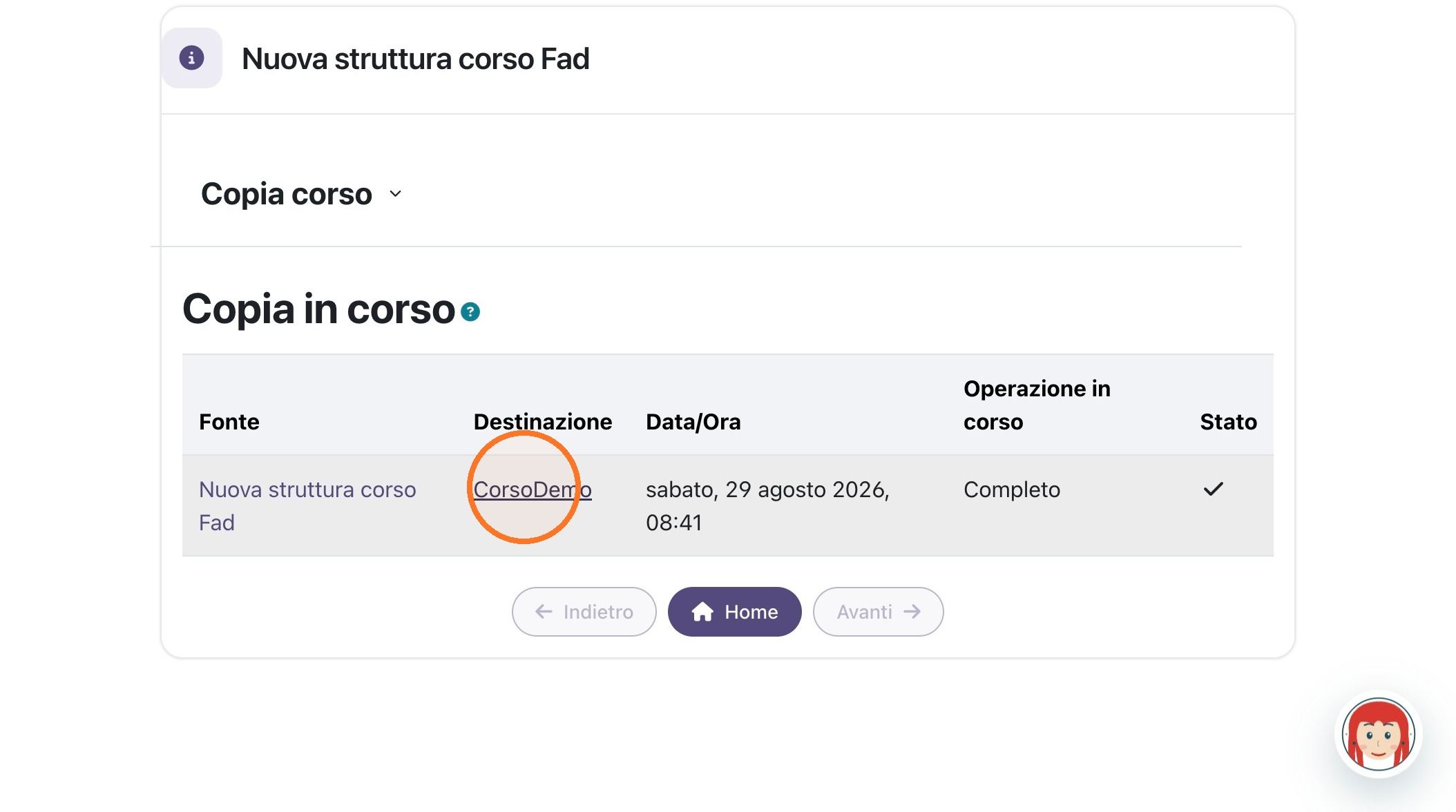Go back with the Indietro button
The height and width of the screenshot is (812, 1456).
tap(584, 612)
